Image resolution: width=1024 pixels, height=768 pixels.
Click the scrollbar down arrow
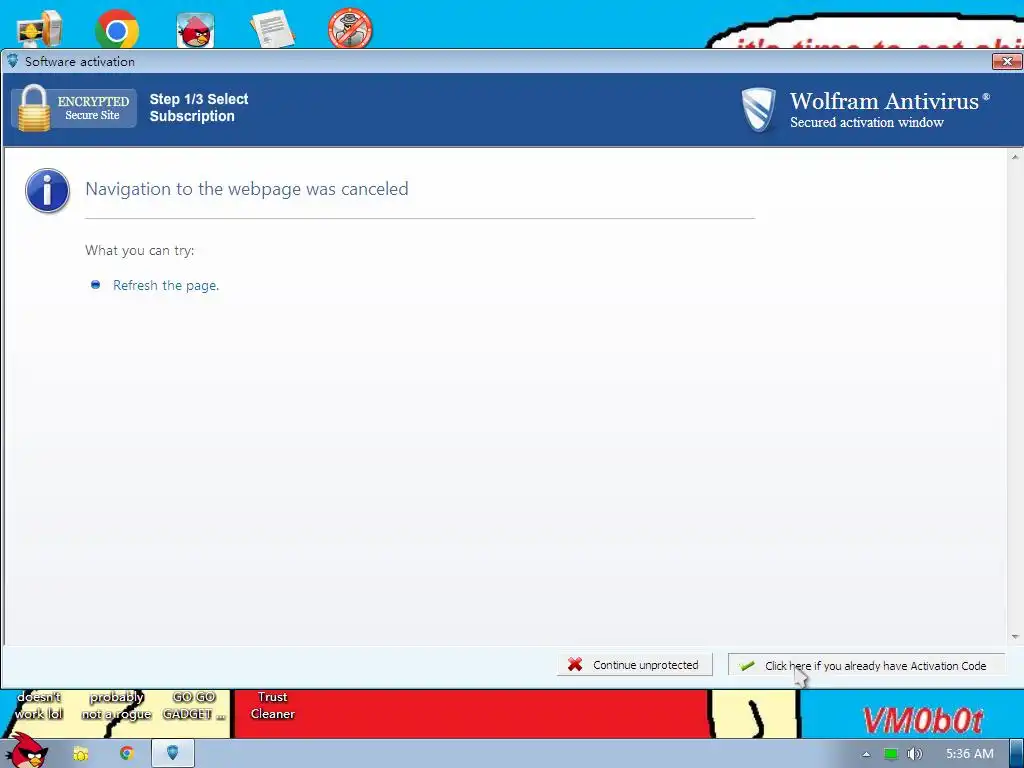[x=1015, y=637]
